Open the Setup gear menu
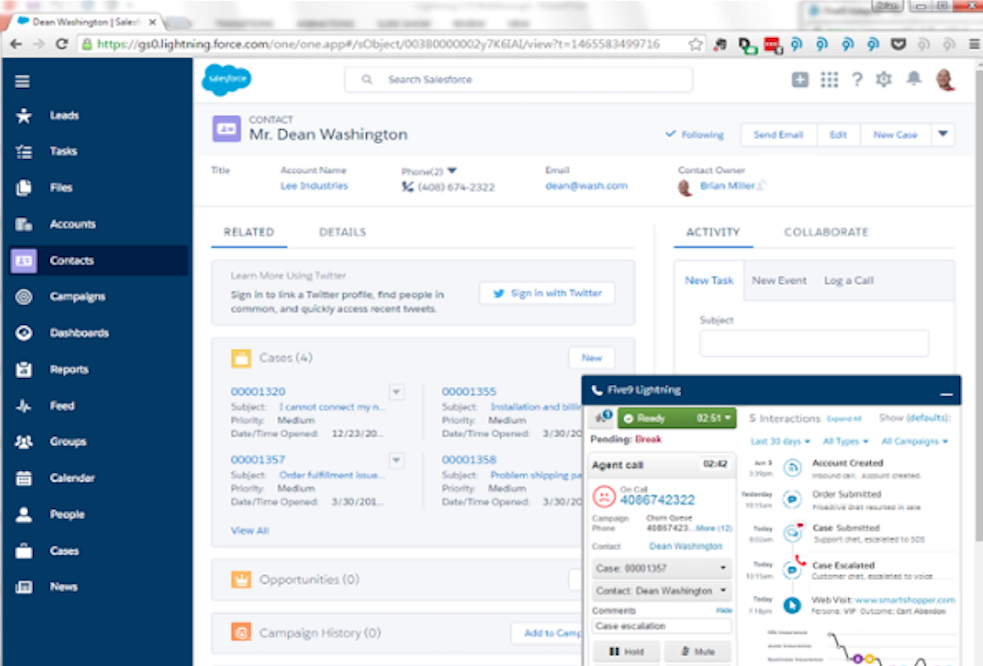This screenshot has height=666, width=983. pyautogui.click(x=884, y=80)
